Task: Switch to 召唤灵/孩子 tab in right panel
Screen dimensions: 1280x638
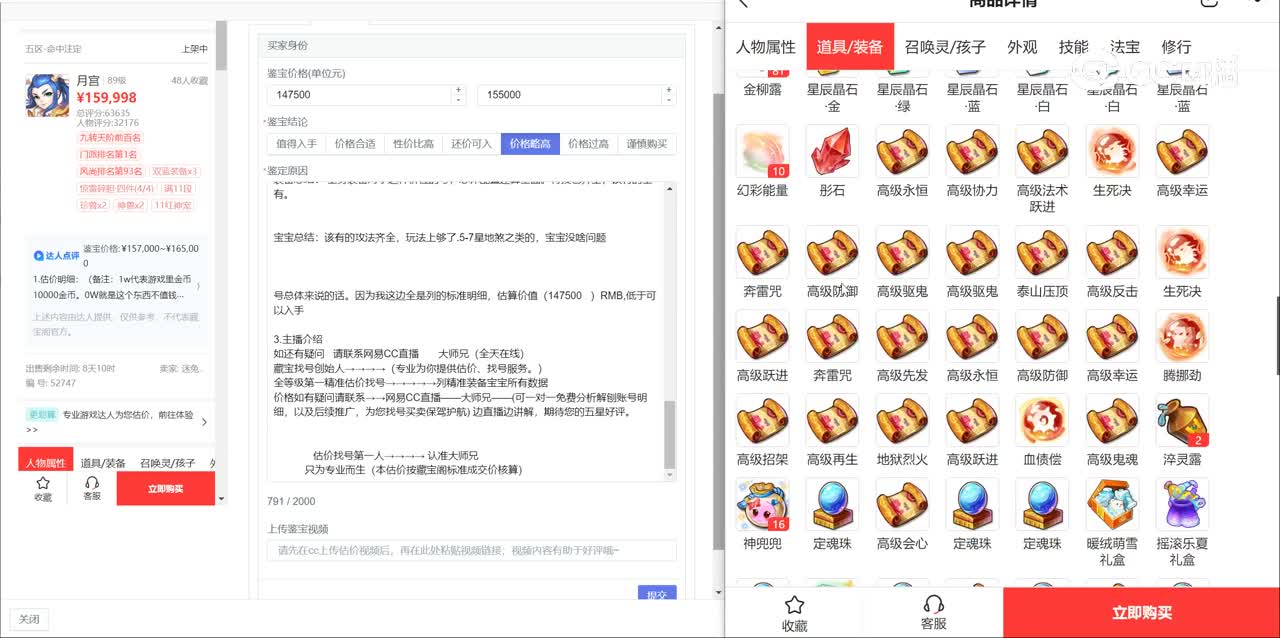Action: [x=945, y=47]
